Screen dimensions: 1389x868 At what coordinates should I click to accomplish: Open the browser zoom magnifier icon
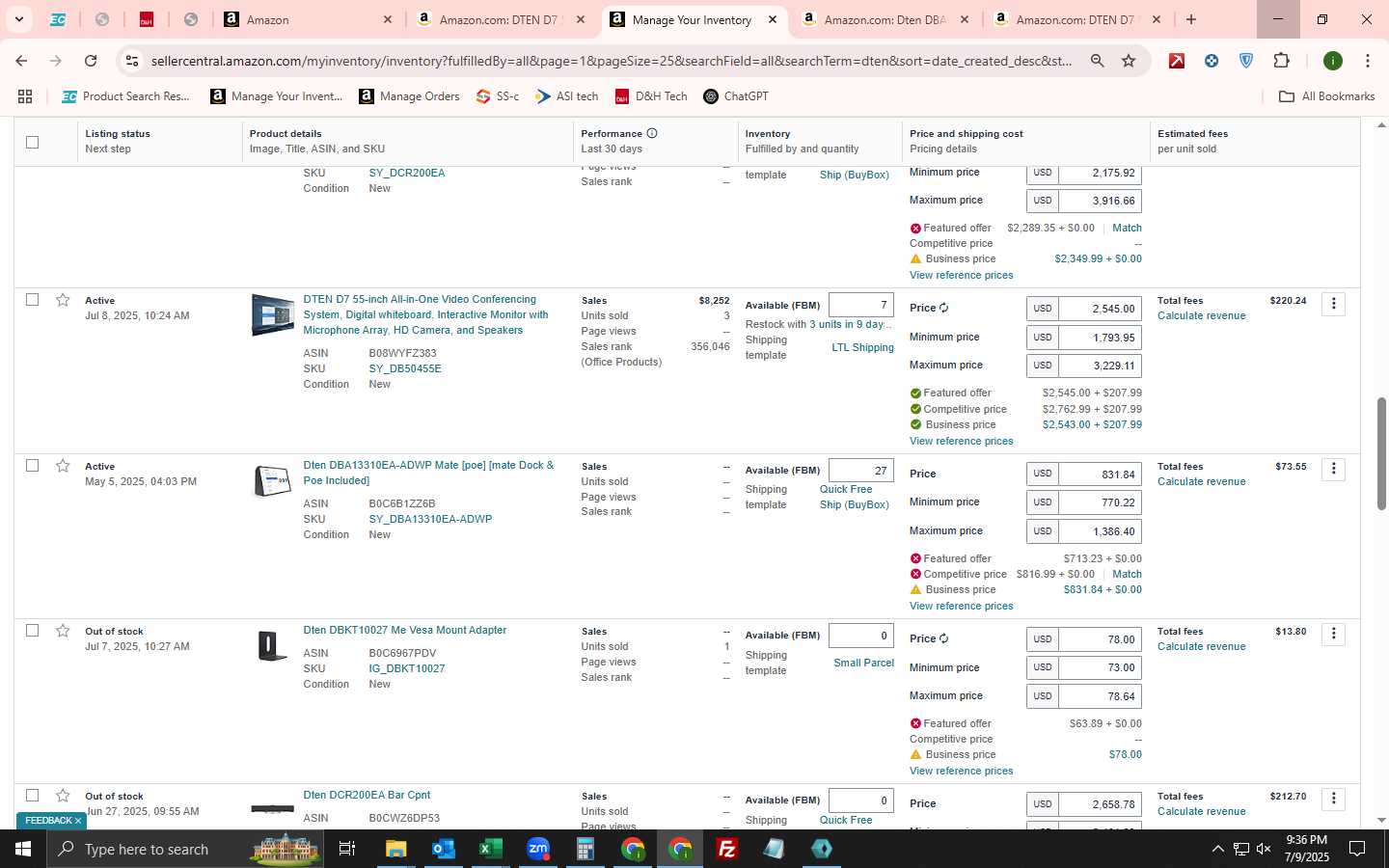coord(1098,61)
